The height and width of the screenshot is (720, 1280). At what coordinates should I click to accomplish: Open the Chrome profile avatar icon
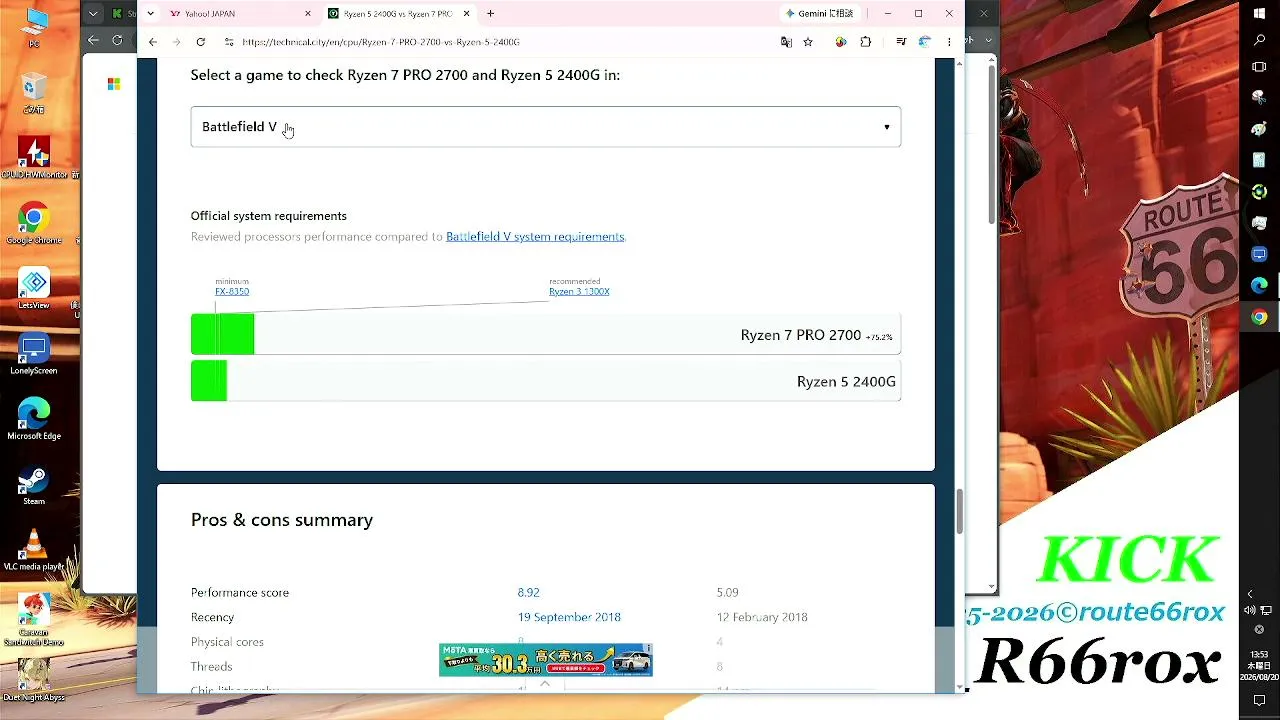pyautogui.click(x=925, y=42)
